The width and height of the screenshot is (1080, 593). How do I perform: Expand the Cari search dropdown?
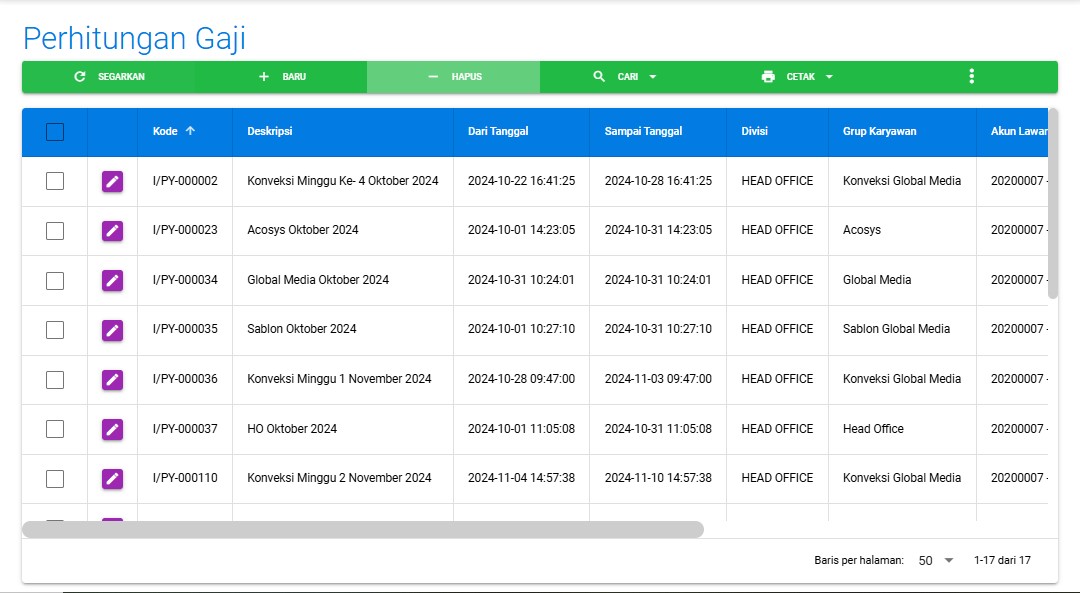625,77
